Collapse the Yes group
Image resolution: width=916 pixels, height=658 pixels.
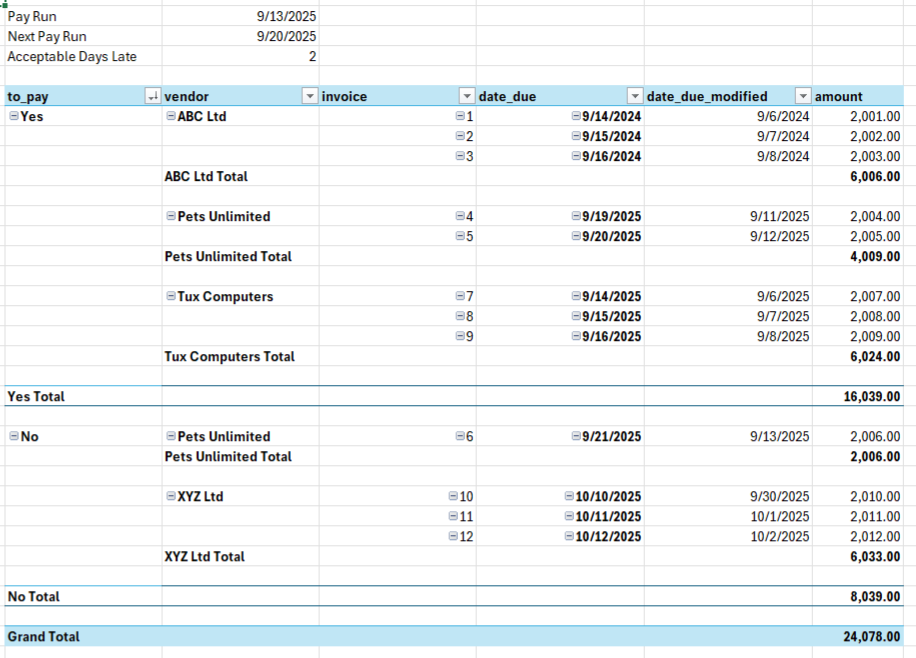[x=14, y=116]
